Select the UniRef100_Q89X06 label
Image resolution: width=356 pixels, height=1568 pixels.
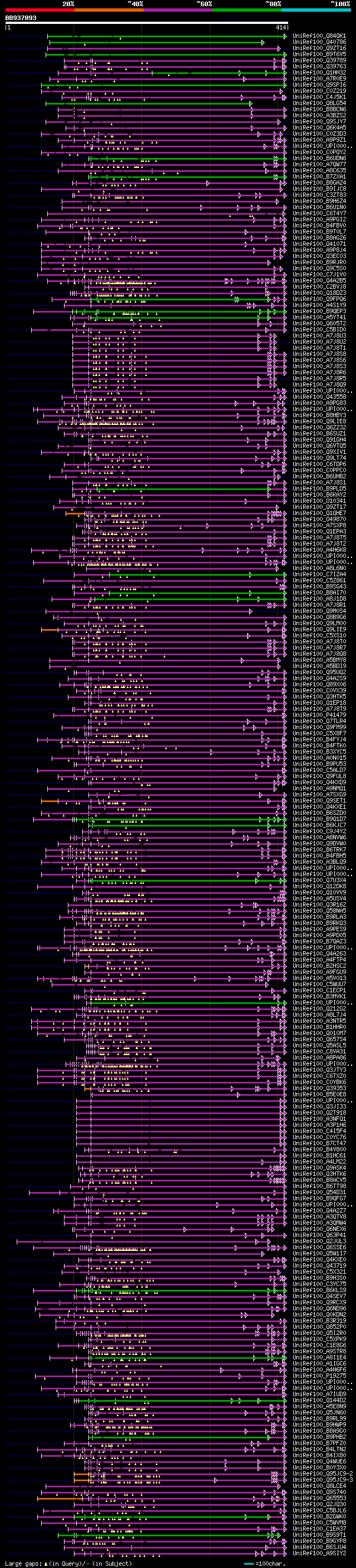coord(319,685)
